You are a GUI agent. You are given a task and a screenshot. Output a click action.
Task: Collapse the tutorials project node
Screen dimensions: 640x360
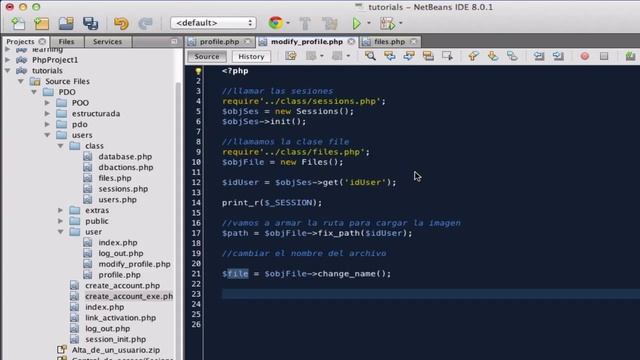pyautogui.click(x=7, y=71)
